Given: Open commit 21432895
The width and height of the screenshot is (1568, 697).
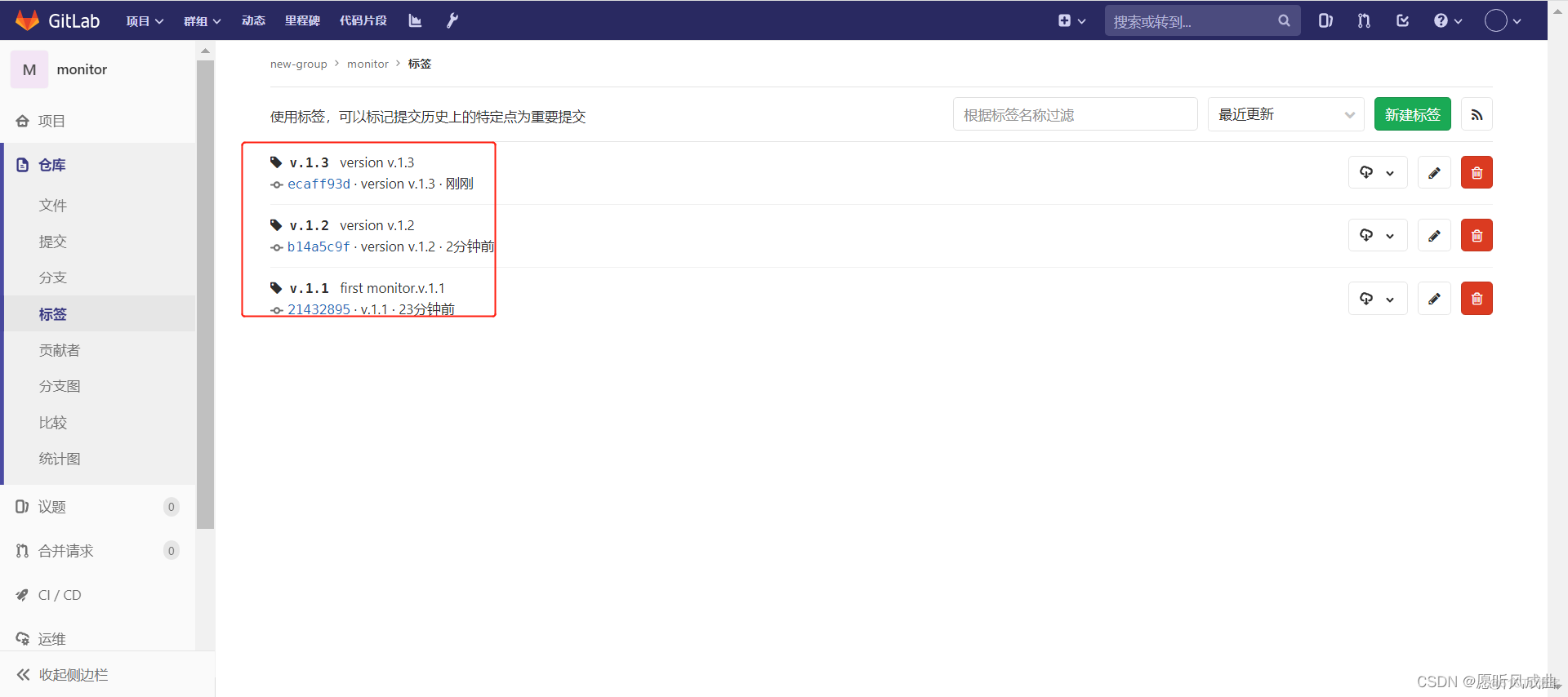Looking at the screenshot, I should pyautogui.click(x=318, y=309).
